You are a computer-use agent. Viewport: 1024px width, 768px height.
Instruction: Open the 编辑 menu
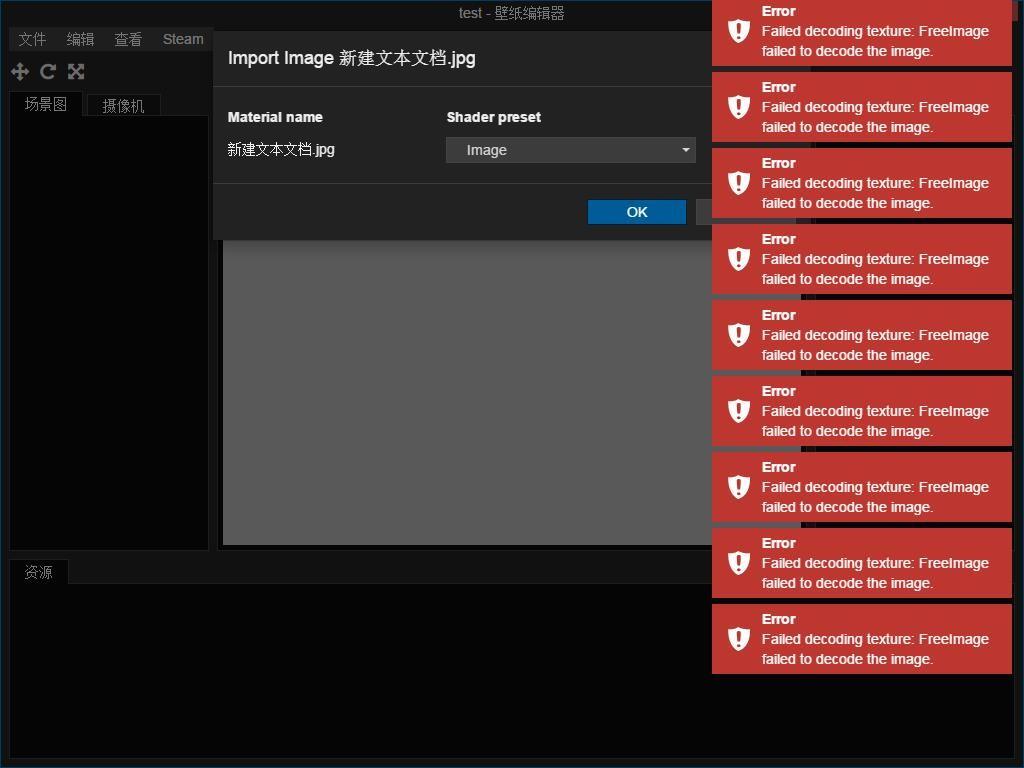tap(79, 39)
